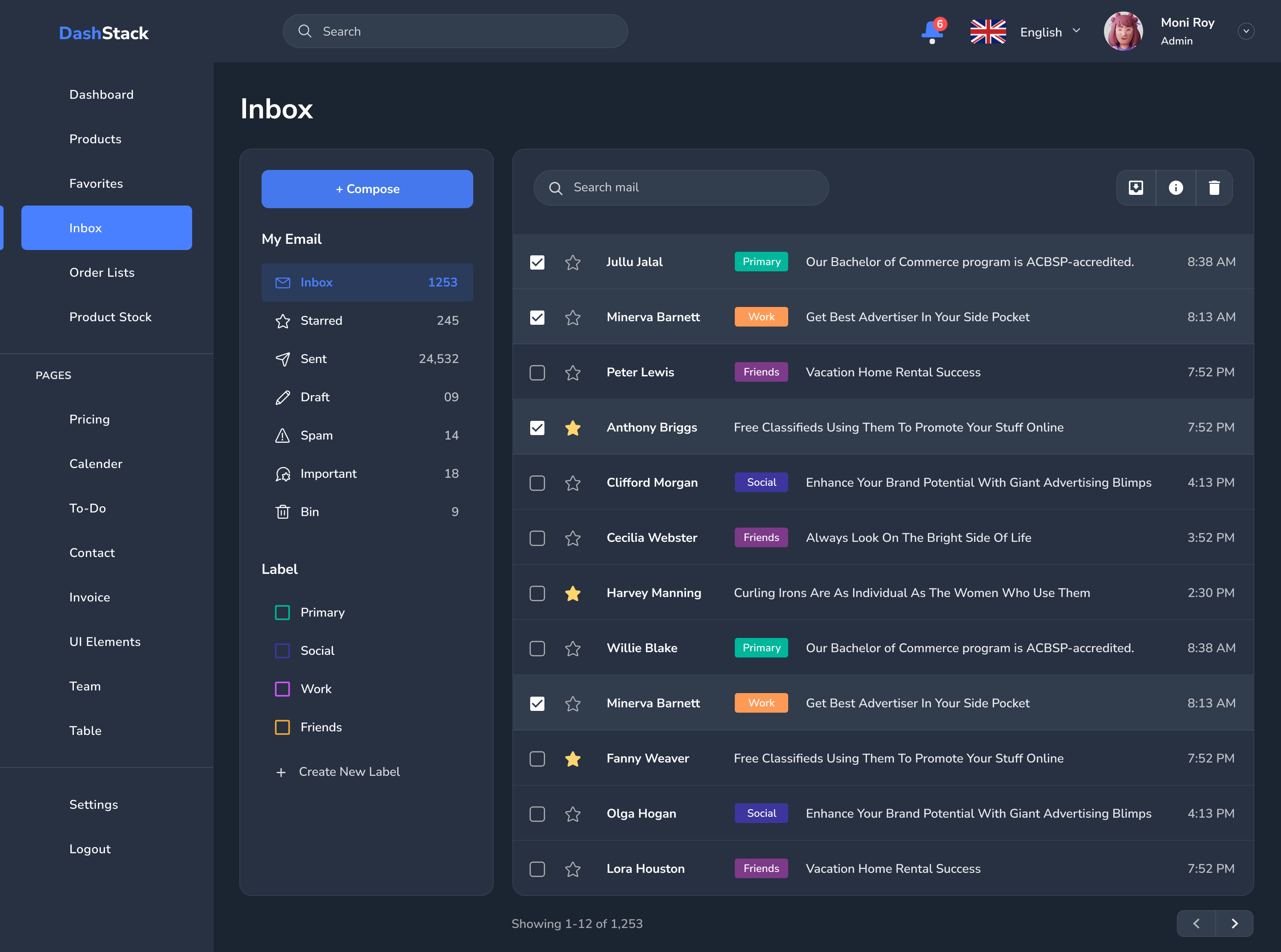
Task: Click the Draft pencil icon
Action: point(282,398)
